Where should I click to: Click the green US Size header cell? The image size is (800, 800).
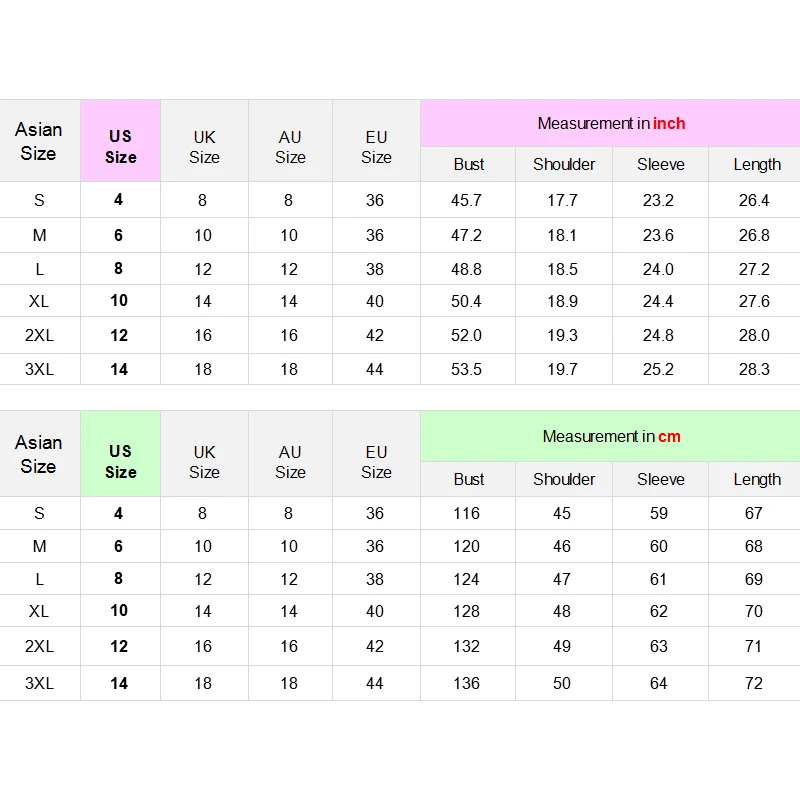(x=120, y=454)
